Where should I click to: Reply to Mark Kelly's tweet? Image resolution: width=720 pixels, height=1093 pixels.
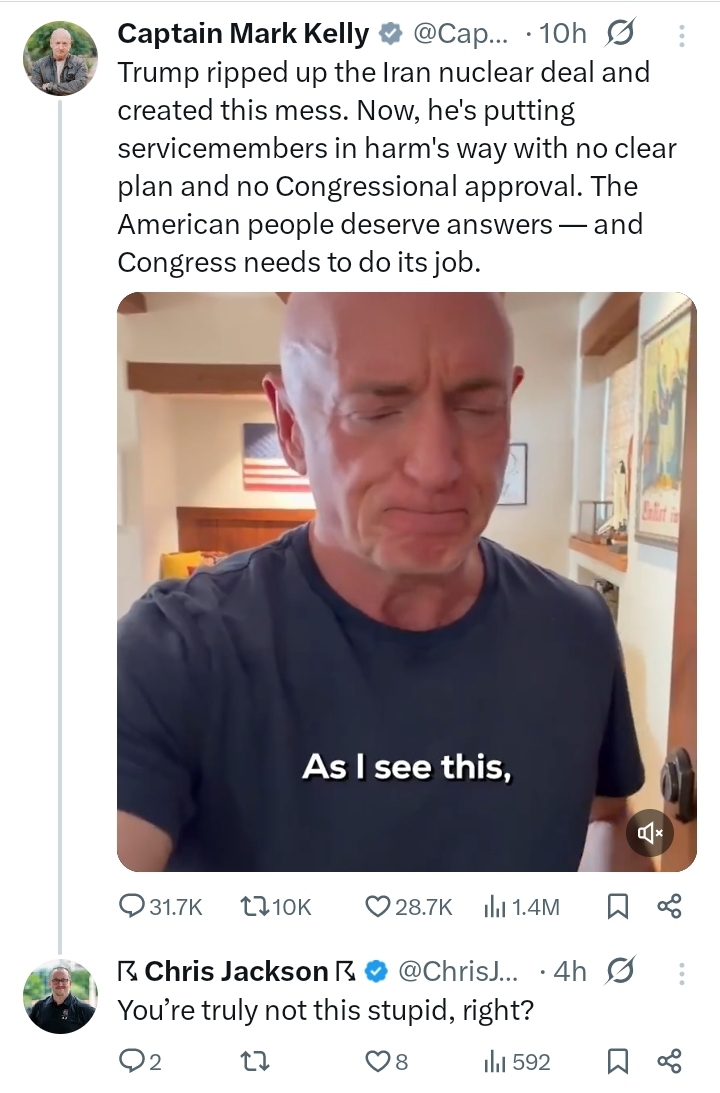(133, 906)
